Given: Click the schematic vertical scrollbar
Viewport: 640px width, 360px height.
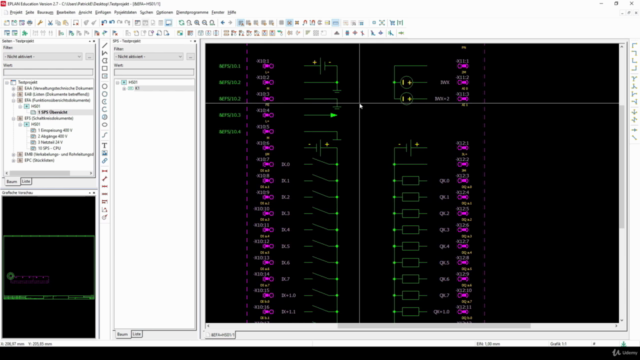Looking at the screenshot, I should coord(622,167).
